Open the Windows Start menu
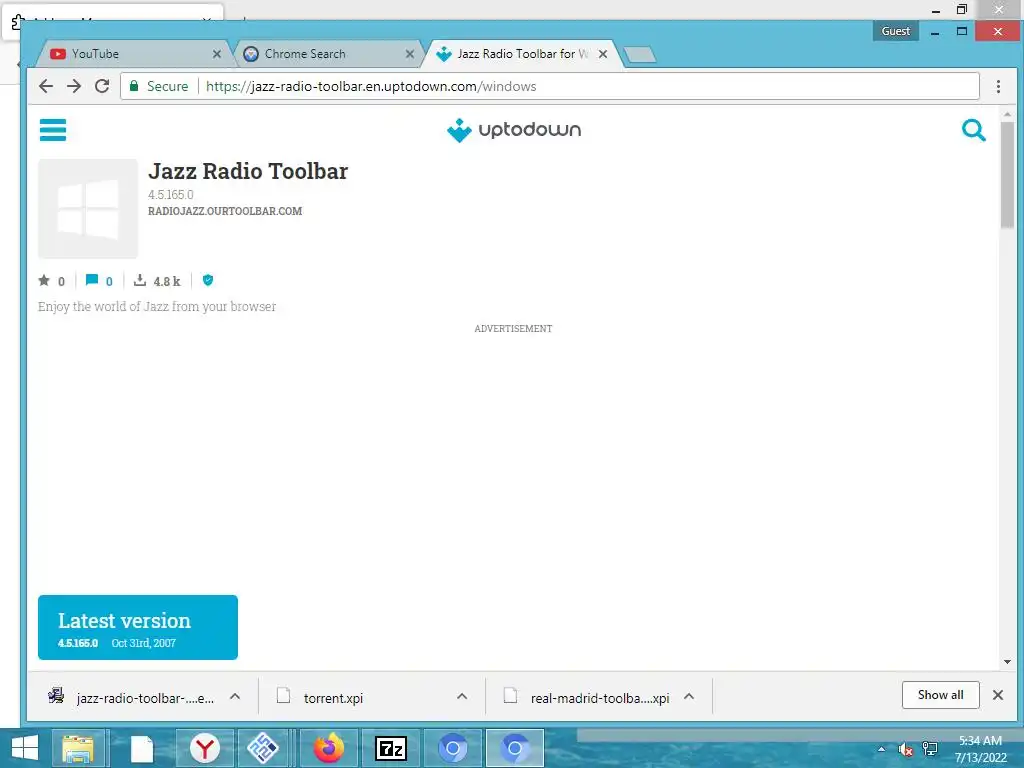 pos(25,748)
